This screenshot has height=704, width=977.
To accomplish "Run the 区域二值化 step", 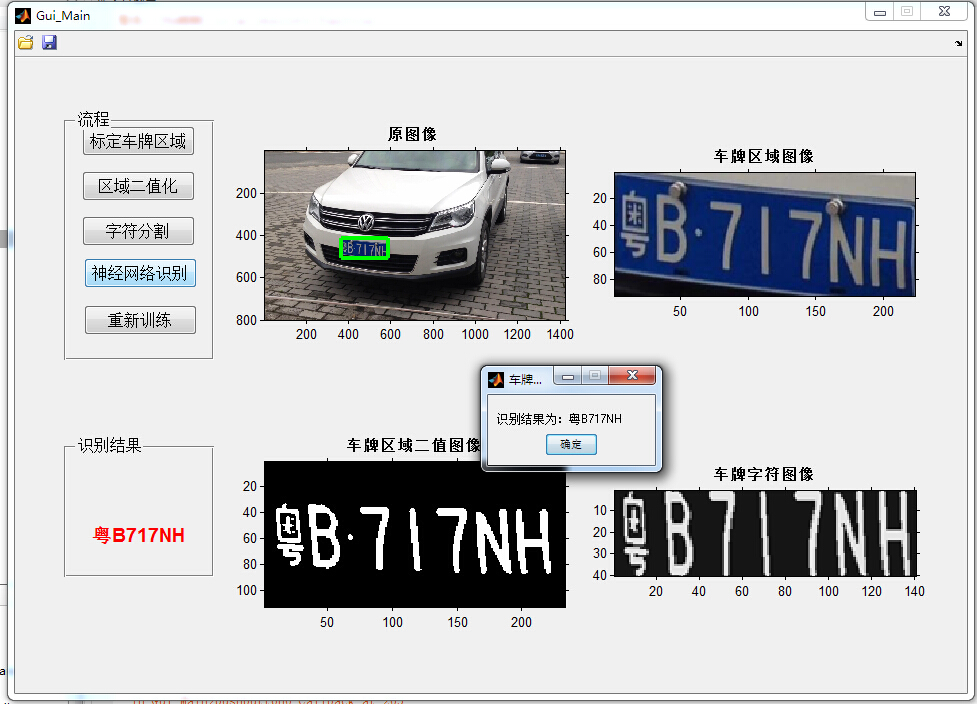I will click(x=138, y=186).
